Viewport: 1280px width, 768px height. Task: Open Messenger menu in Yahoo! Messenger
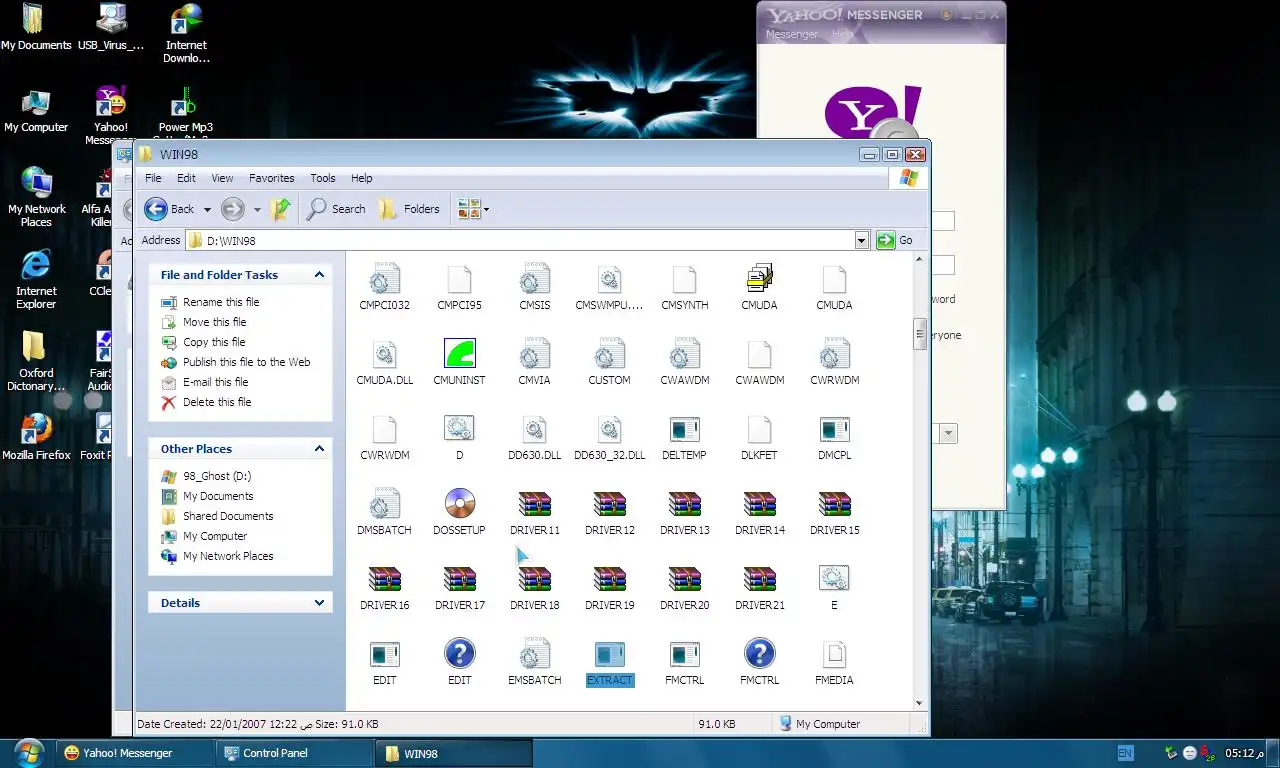pyautogui.click(x=792, y=34)
